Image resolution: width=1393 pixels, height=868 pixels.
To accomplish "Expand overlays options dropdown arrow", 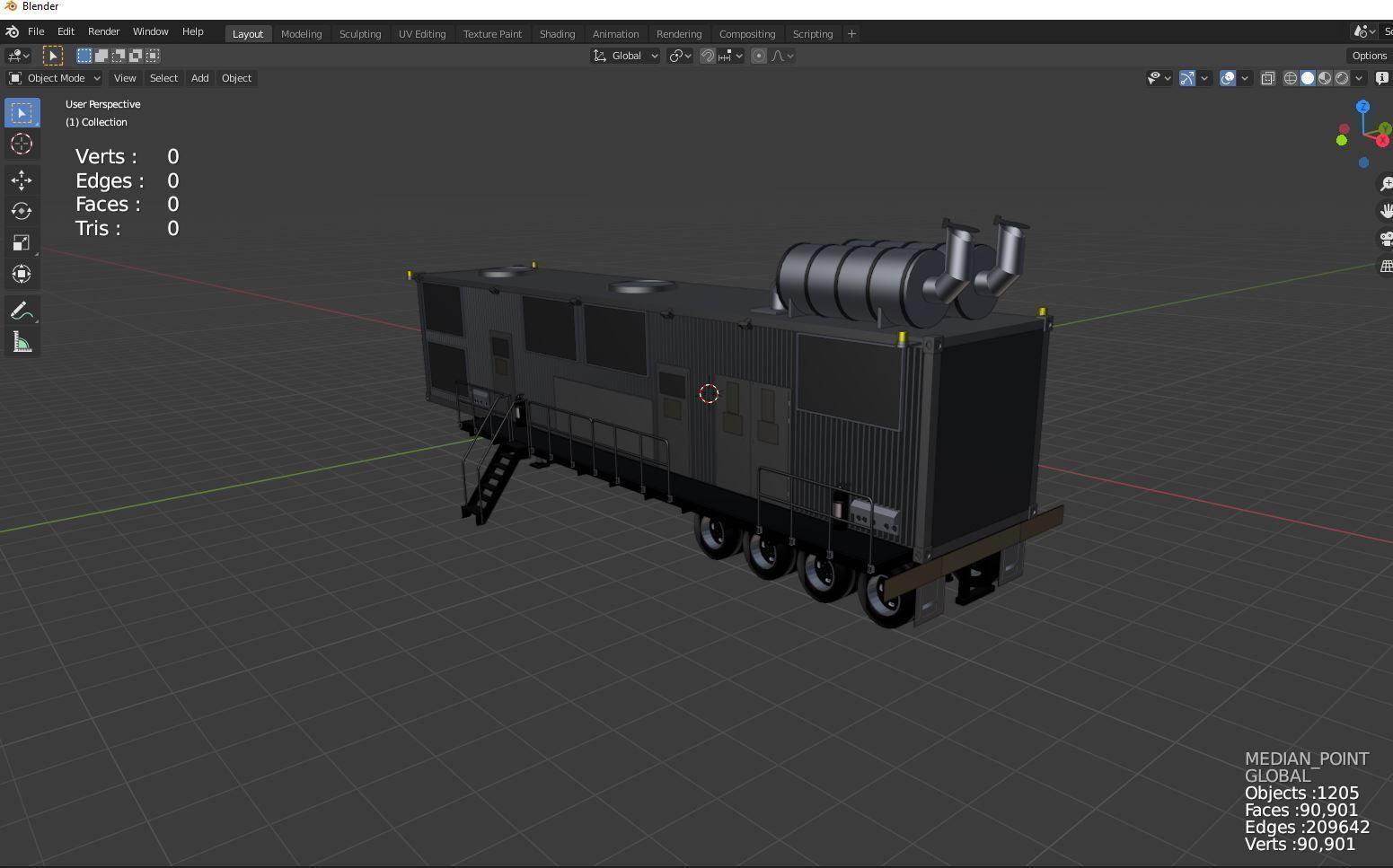I will click(x=1245, y=78).
